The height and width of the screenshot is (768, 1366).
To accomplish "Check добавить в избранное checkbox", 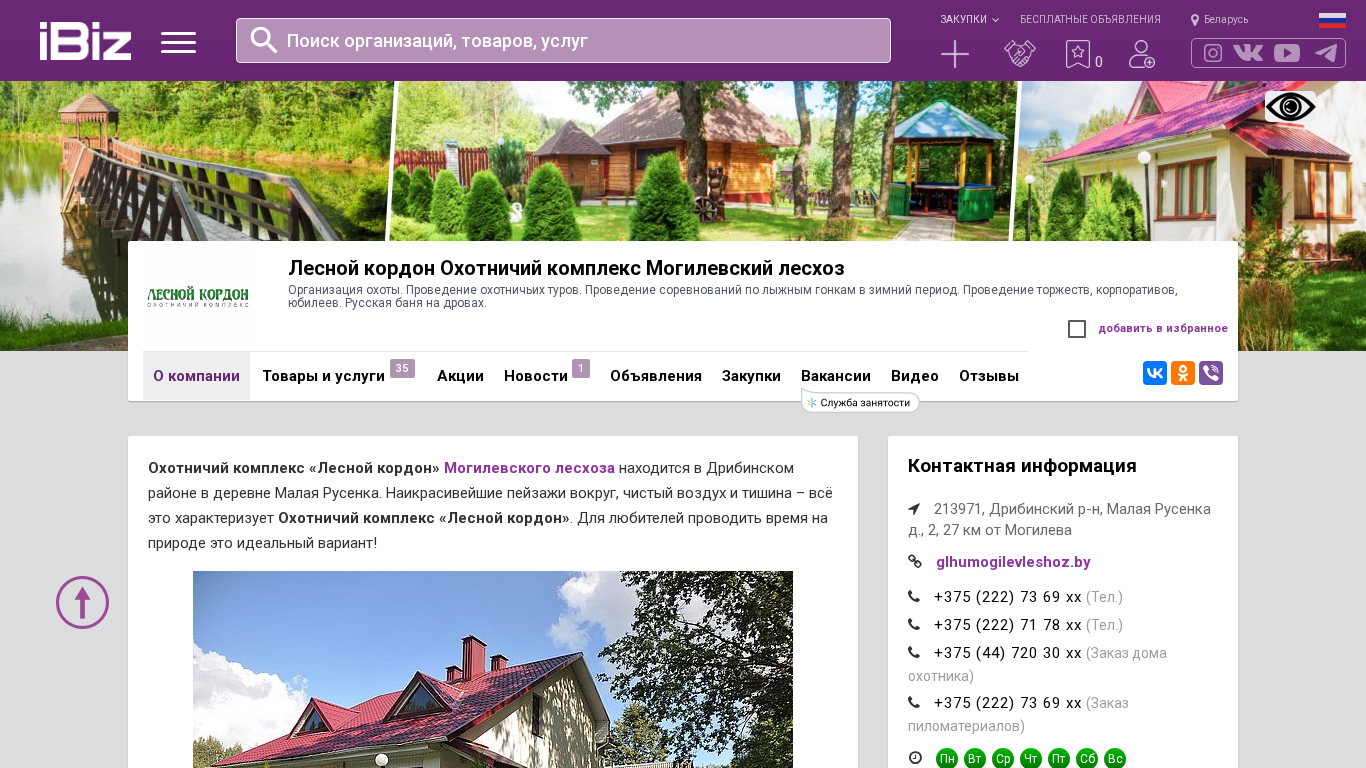I will 1077,329.
